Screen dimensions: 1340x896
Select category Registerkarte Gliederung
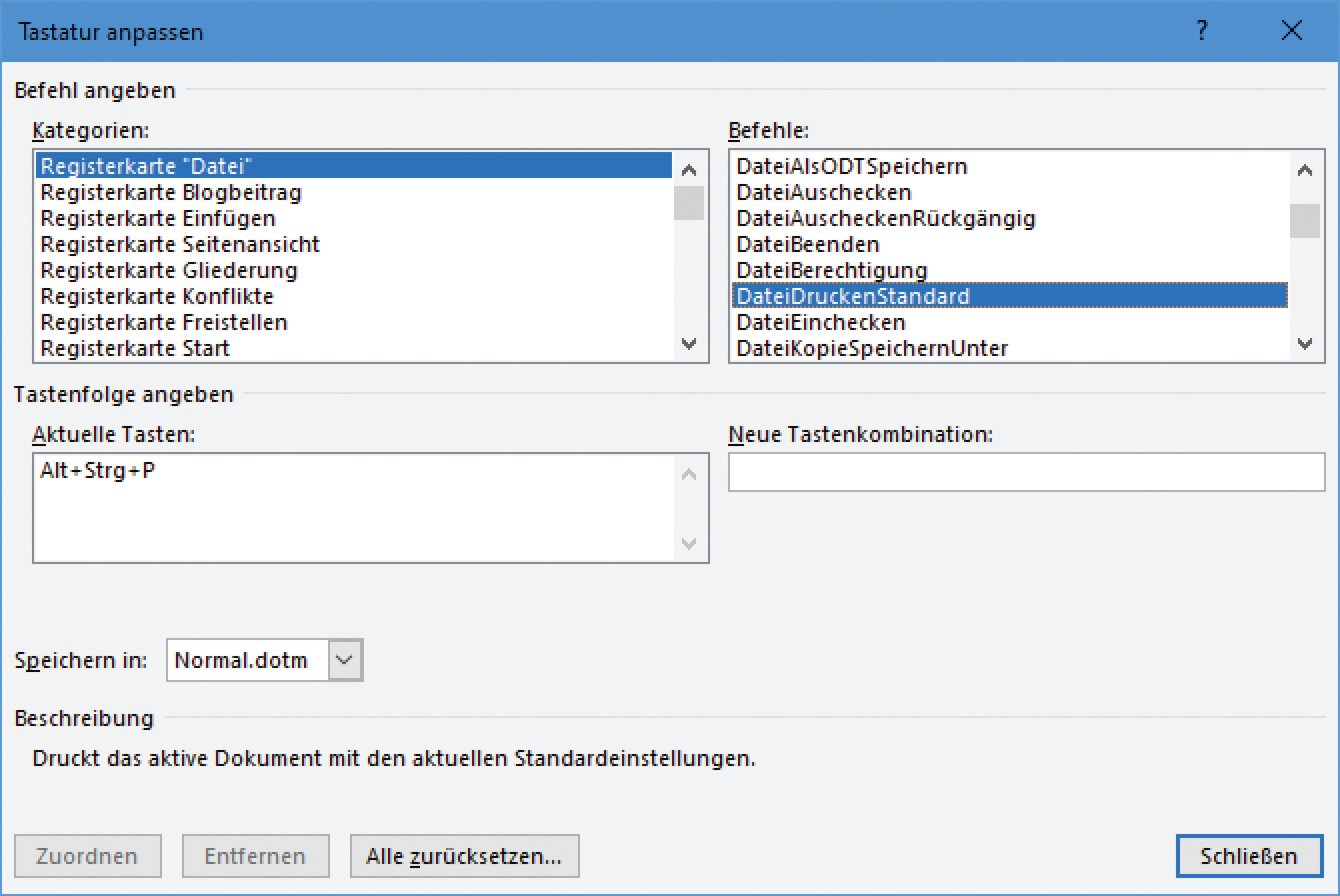tap(169, 271)
